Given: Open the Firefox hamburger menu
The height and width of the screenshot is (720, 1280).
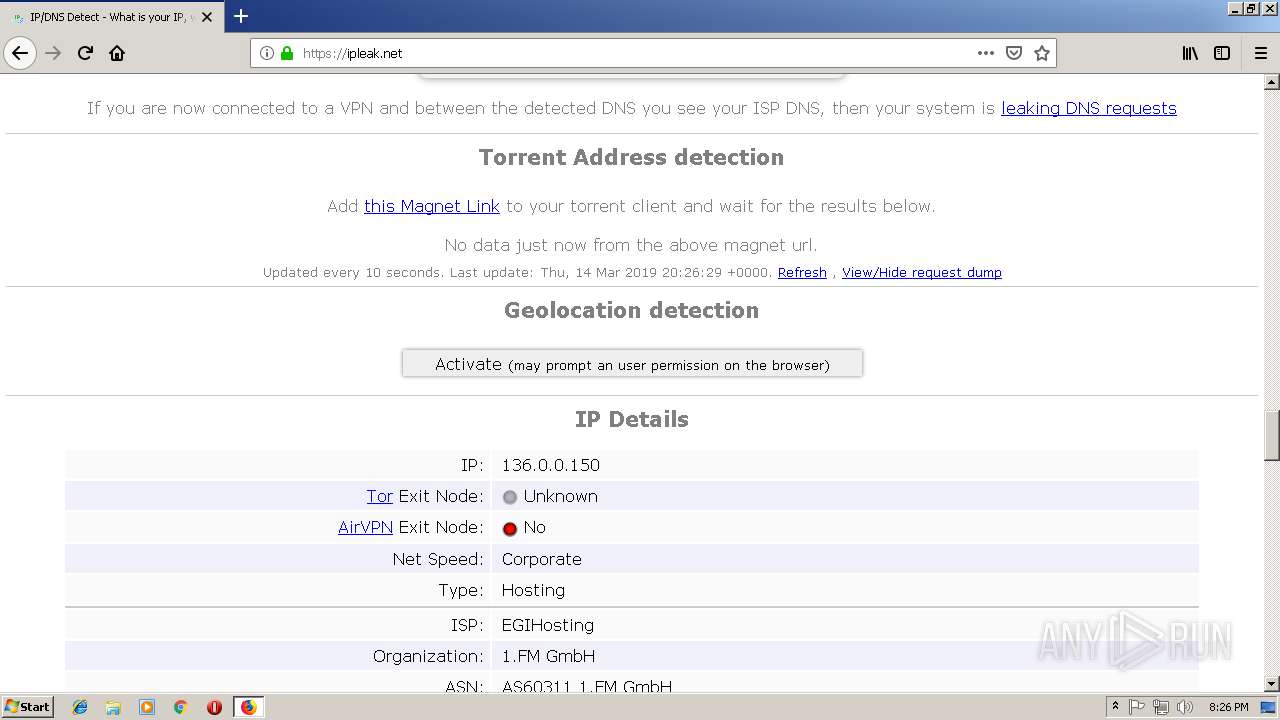Looking at the screenshot, I should click(x=1260, y=53).
